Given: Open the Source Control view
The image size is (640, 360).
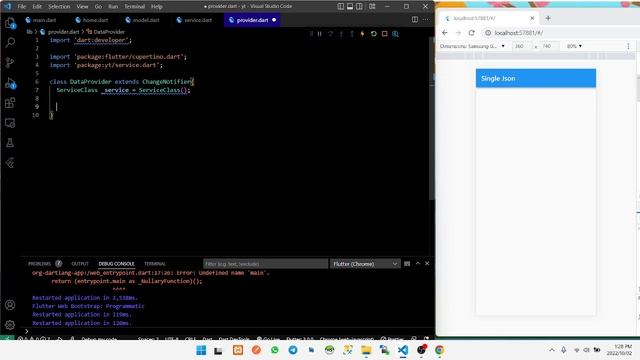Looking at the screenshot, I should (10, 62).
